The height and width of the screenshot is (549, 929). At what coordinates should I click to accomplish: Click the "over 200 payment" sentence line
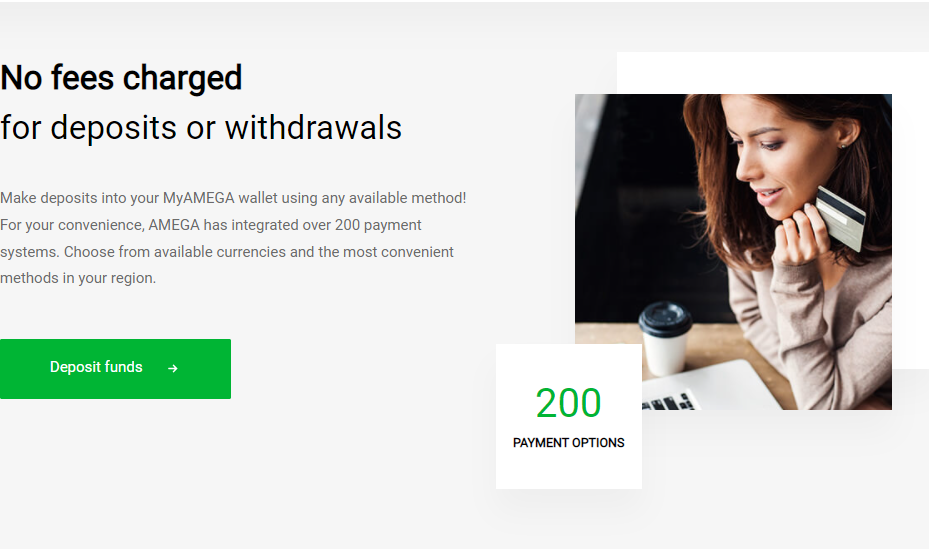[210, 225]
